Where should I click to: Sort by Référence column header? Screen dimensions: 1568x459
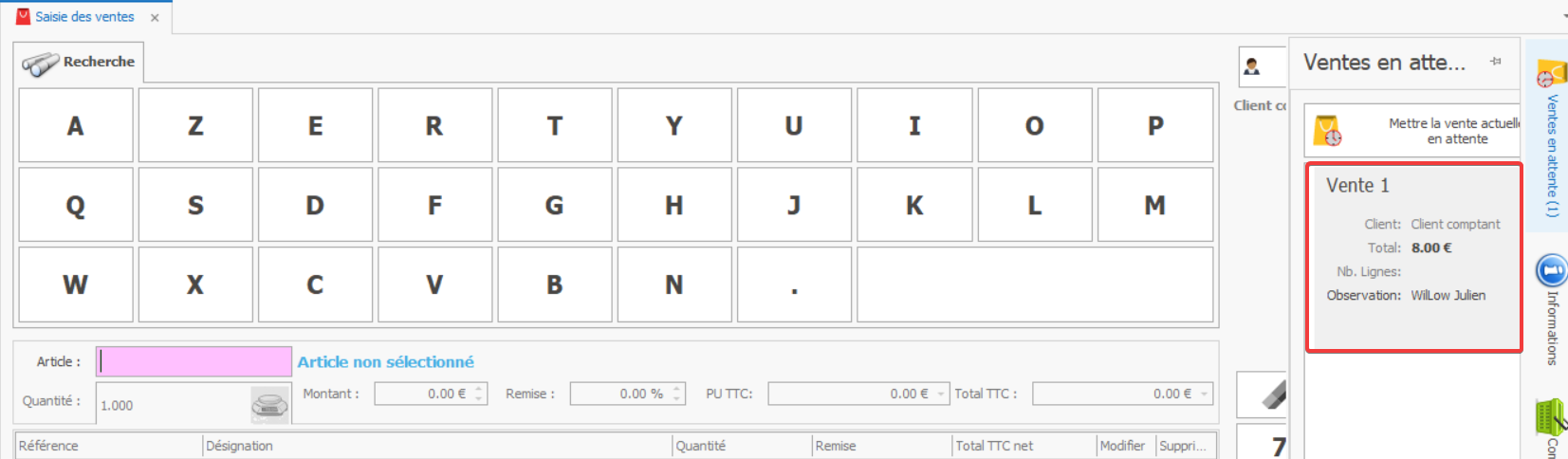coord(109,446)
